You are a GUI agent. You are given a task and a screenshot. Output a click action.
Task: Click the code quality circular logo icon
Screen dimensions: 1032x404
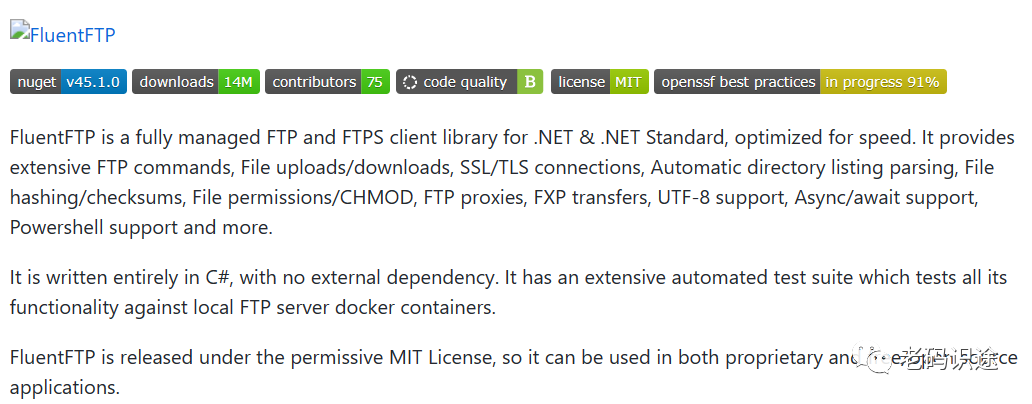click(410, 82)
